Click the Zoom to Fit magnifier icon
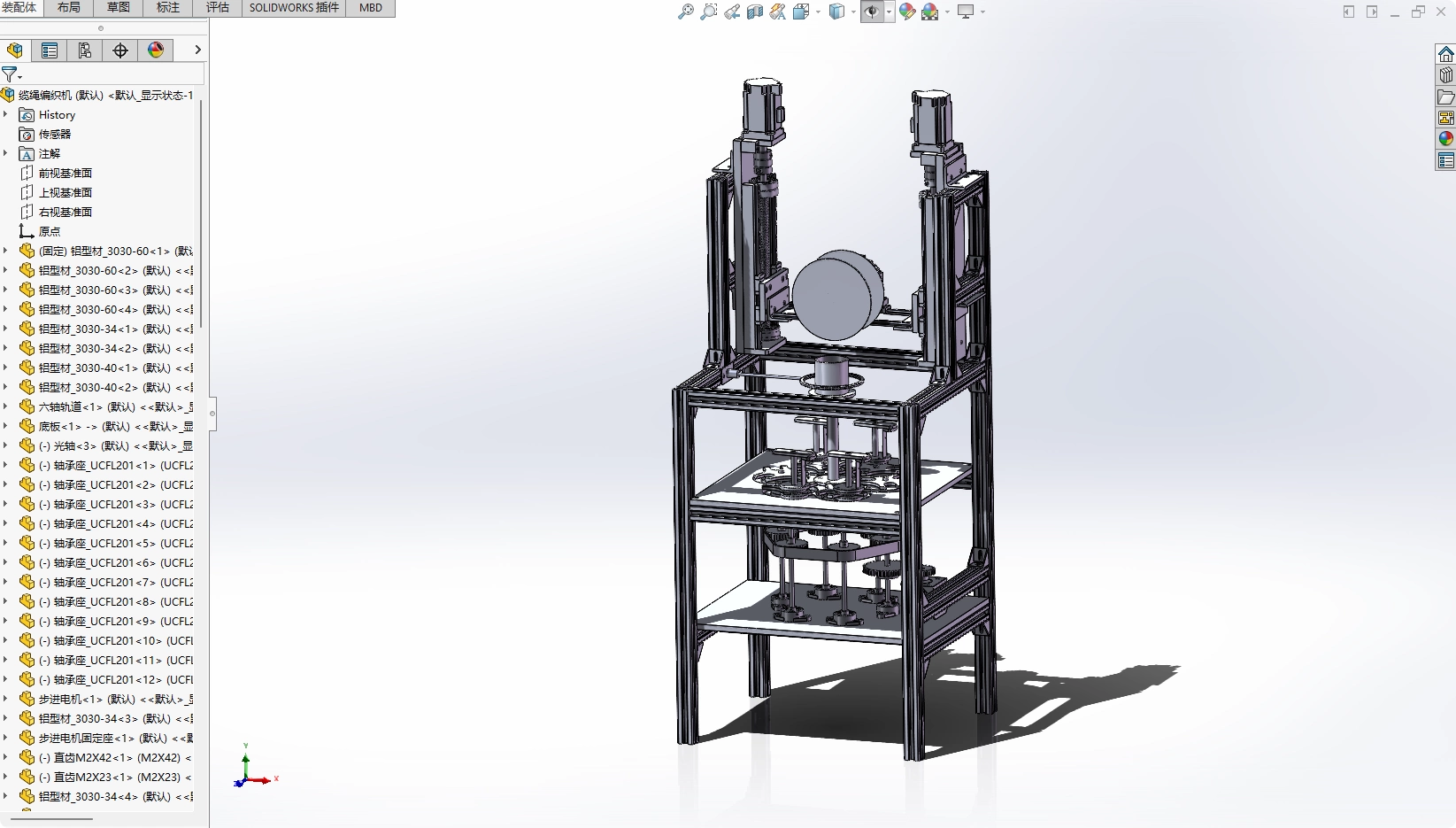1456x828 pixels. (x=685, y=12)
